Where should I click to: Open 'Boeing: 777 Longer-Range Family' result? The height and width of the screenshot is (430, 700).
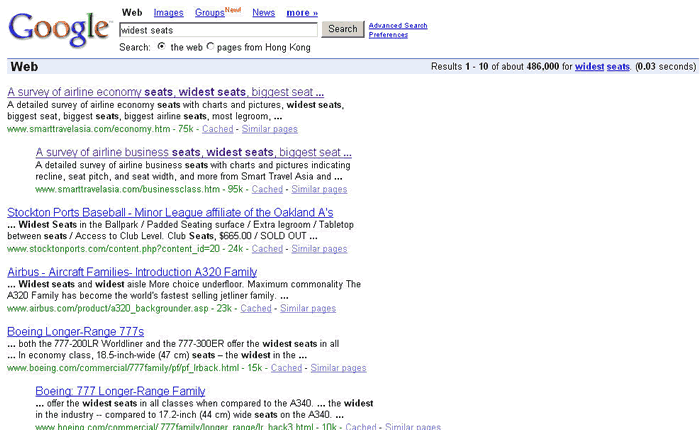120,391
